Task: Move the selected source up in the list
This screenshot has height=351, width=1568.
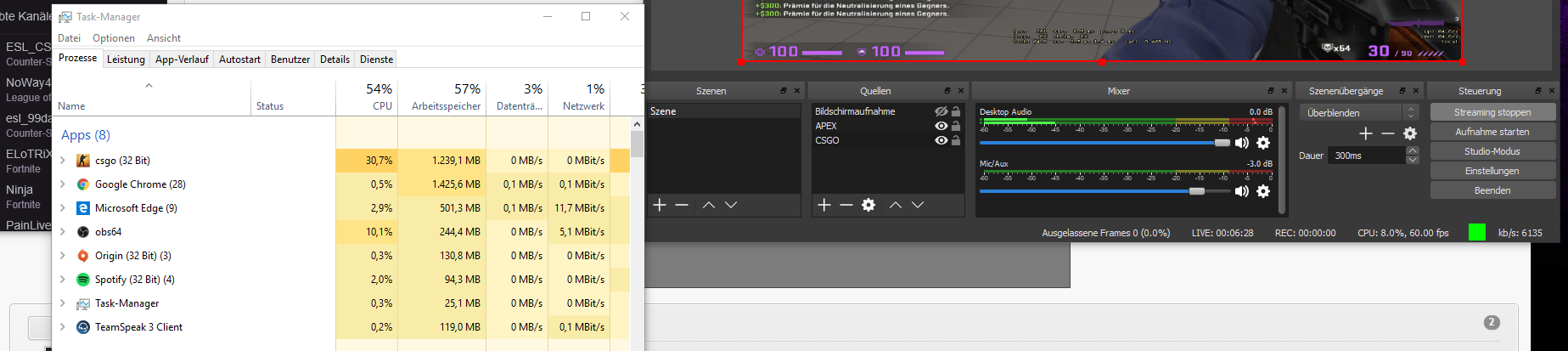Action: tap(895, 205)
